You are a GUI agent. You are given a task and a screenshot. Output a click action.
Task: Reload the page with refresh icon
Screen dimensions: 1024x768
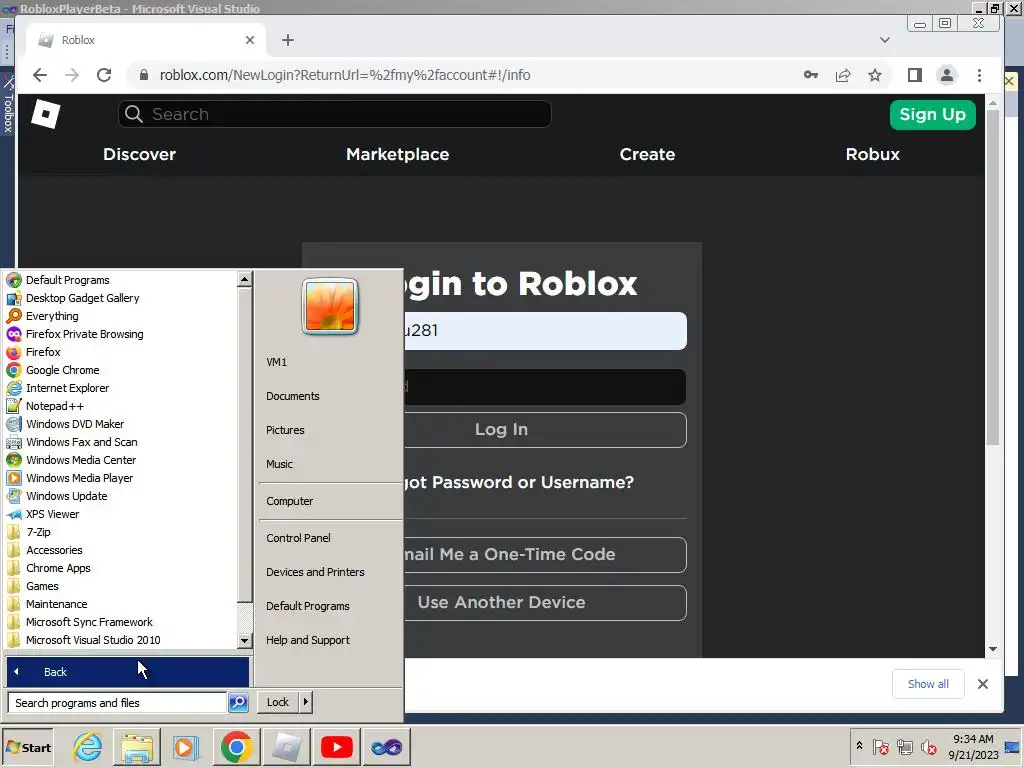[104, 75]
